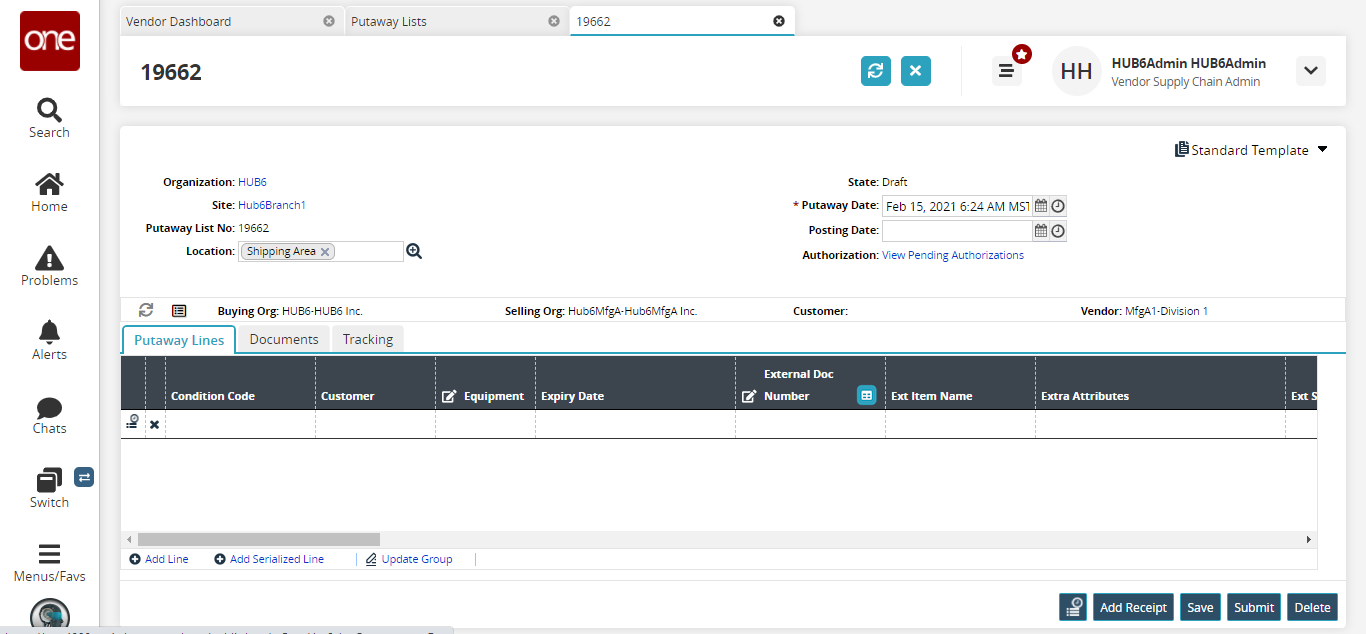Screen dimensions: 1366x634
Task: Click the Location lookup magnifier icon
Action: [414, 252]
